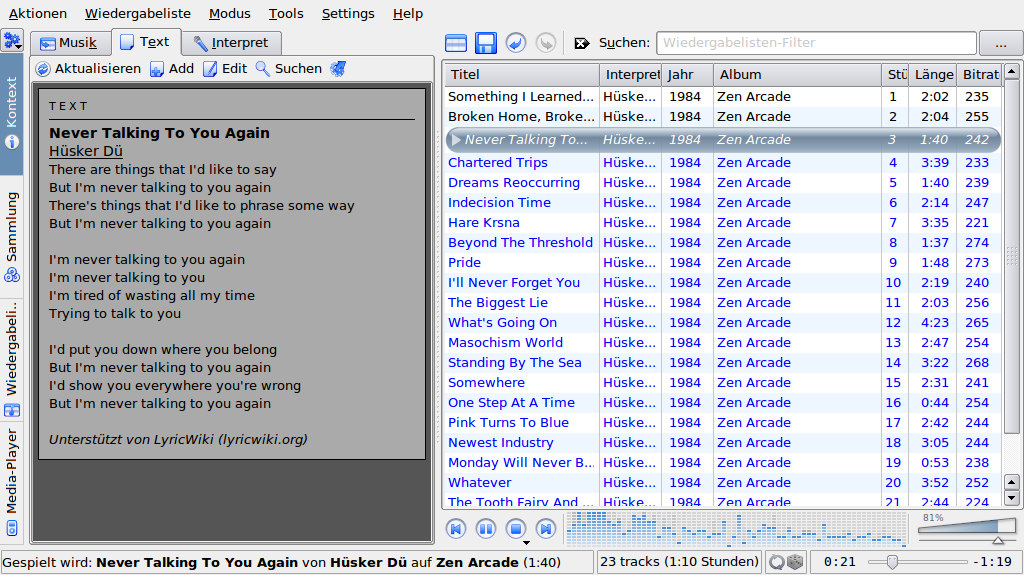Open the sidebar configuration icon above Kontext

pyautogui.click(x=12, y=41)
